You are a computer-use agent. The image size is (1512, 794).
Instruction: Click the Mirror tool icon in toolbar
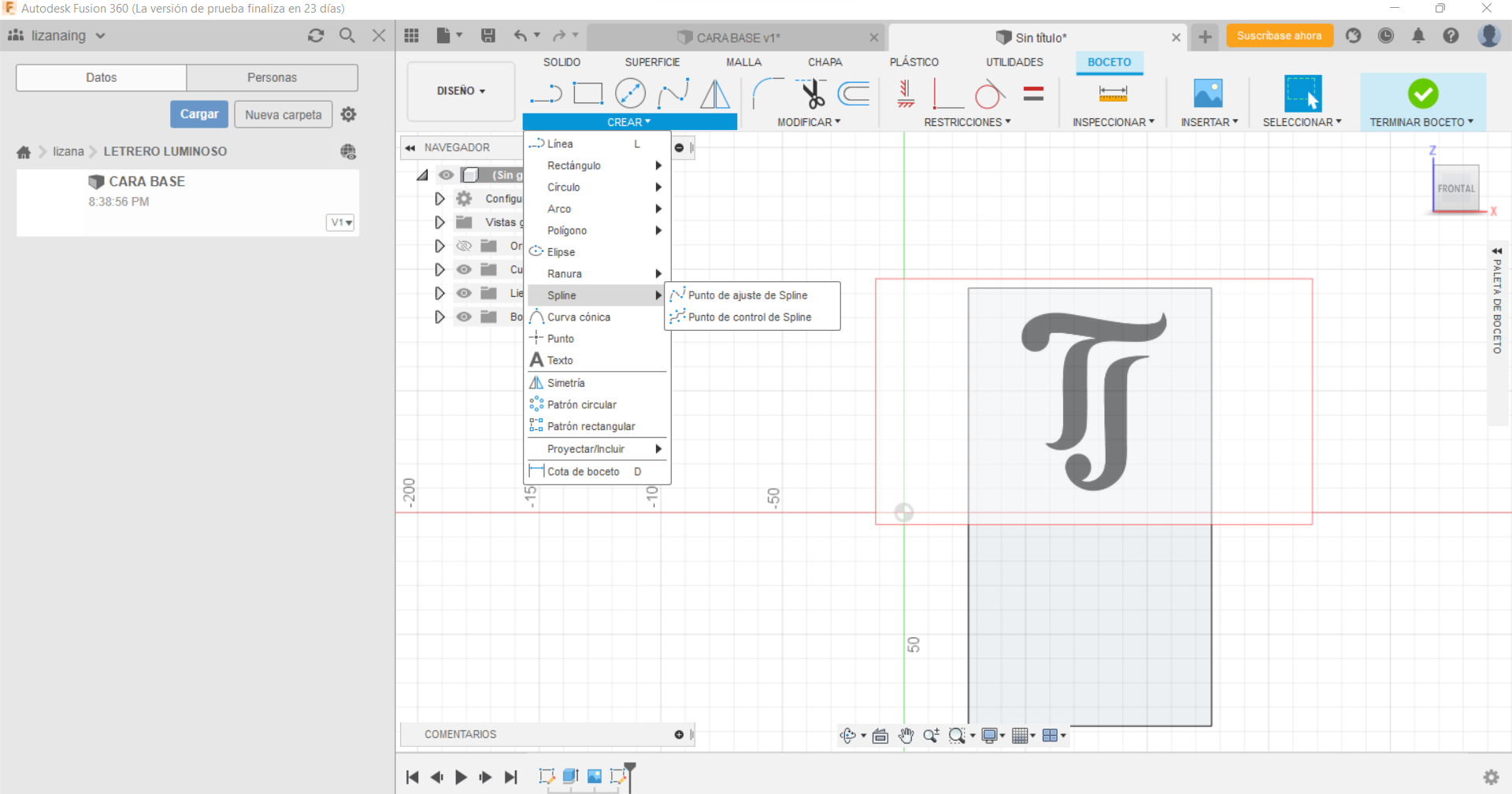pyautogui.click(x=715, y=94)
